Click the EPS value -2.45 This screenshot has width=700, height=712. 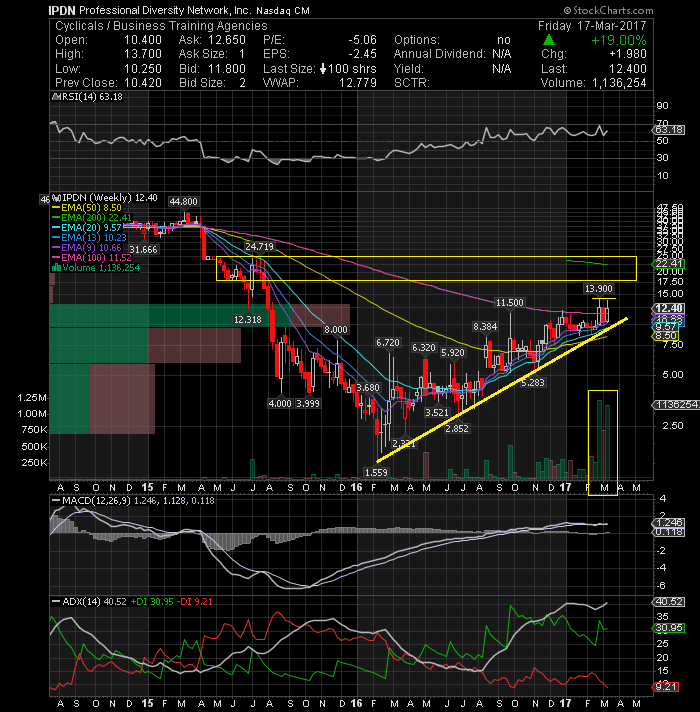coord(362,54)
